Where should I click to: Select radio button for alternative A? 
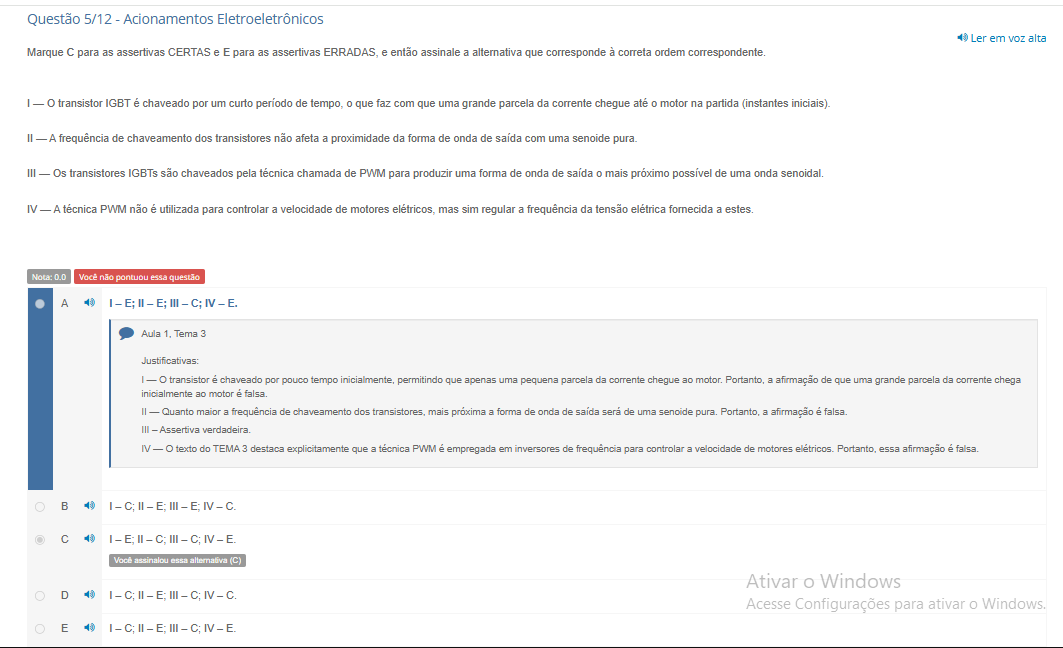40,304
